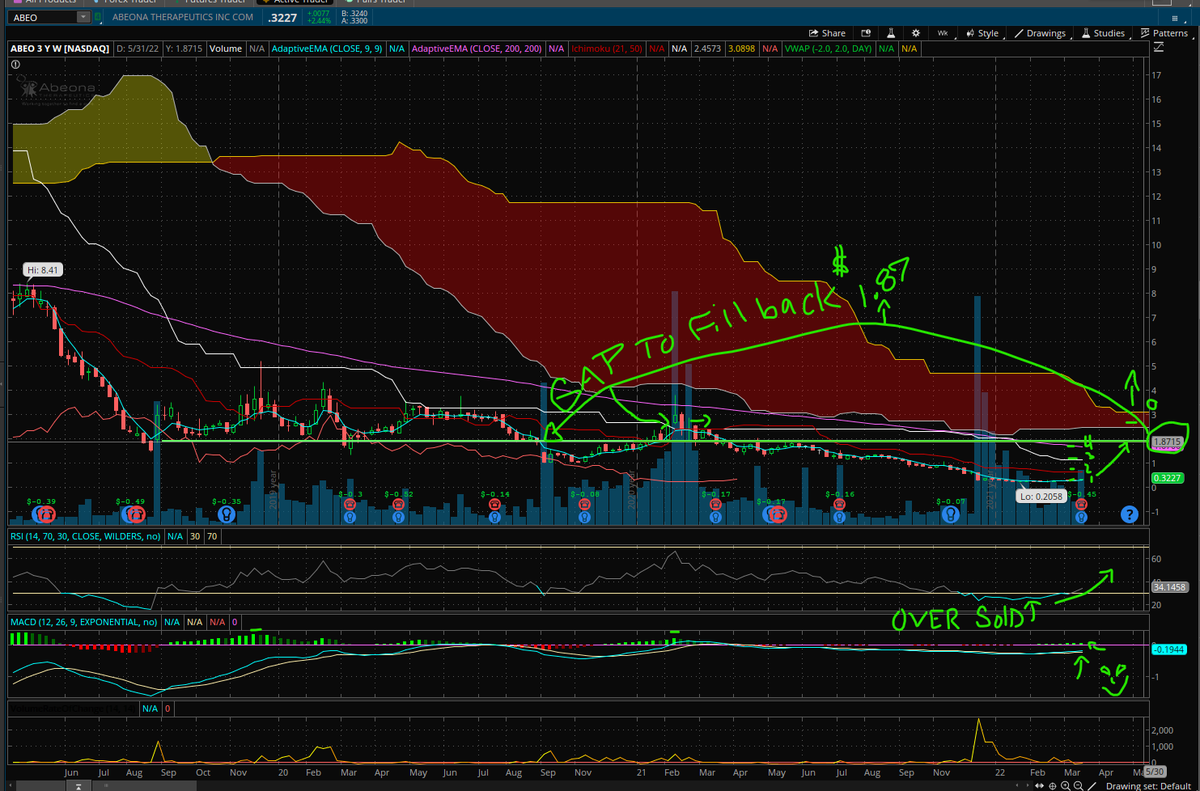Click the MACD (12, 26, 9, EXPONENTIAL, no) label
1200x791 pixels.
84,622
